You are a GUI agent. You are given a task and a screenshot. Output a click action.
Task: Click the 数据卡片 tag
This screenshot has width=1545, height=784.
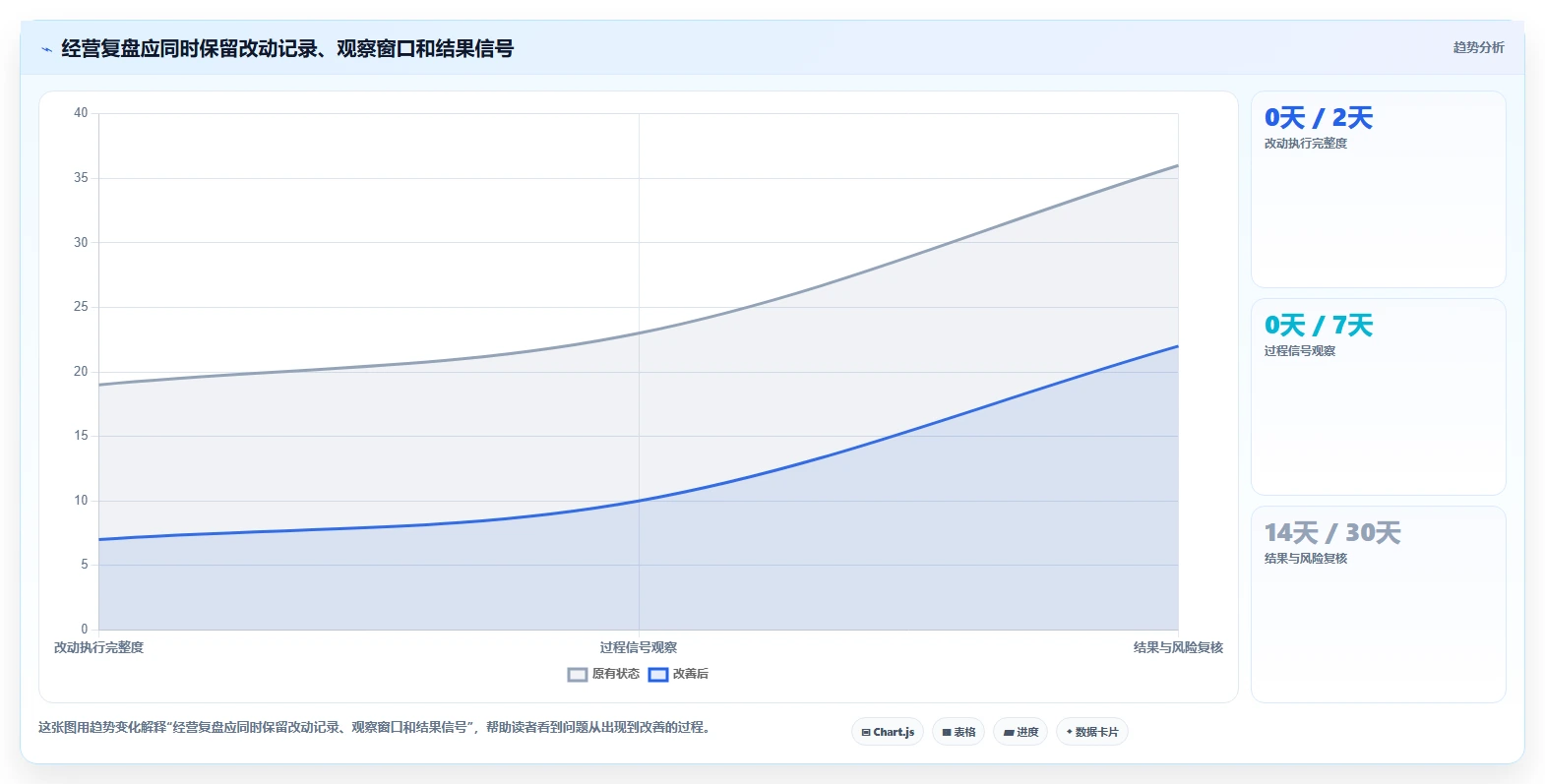pos(1092,732)
